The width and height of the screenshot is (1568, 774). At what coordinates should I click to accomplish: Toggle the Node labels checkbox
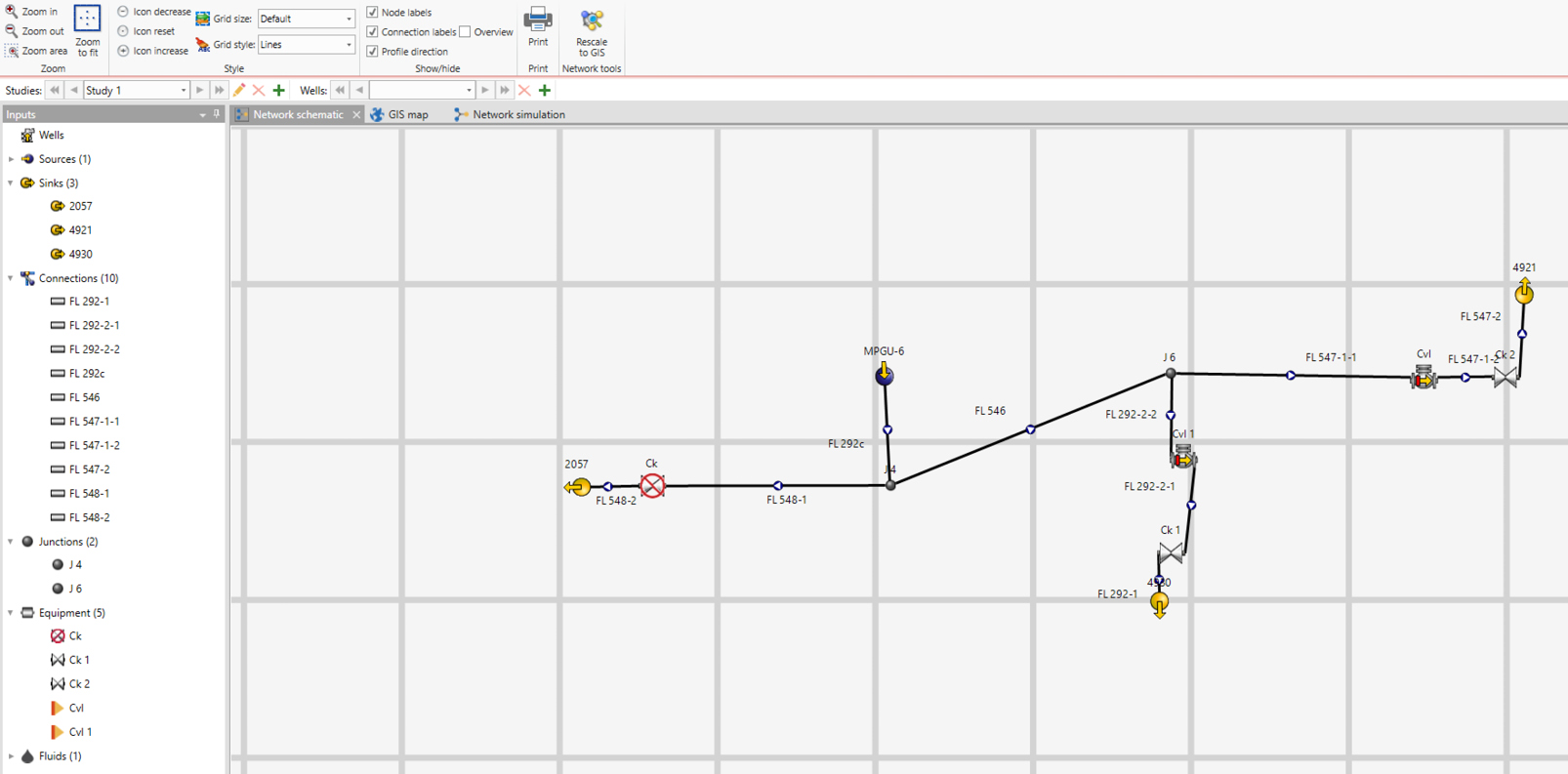coord(372,12)
